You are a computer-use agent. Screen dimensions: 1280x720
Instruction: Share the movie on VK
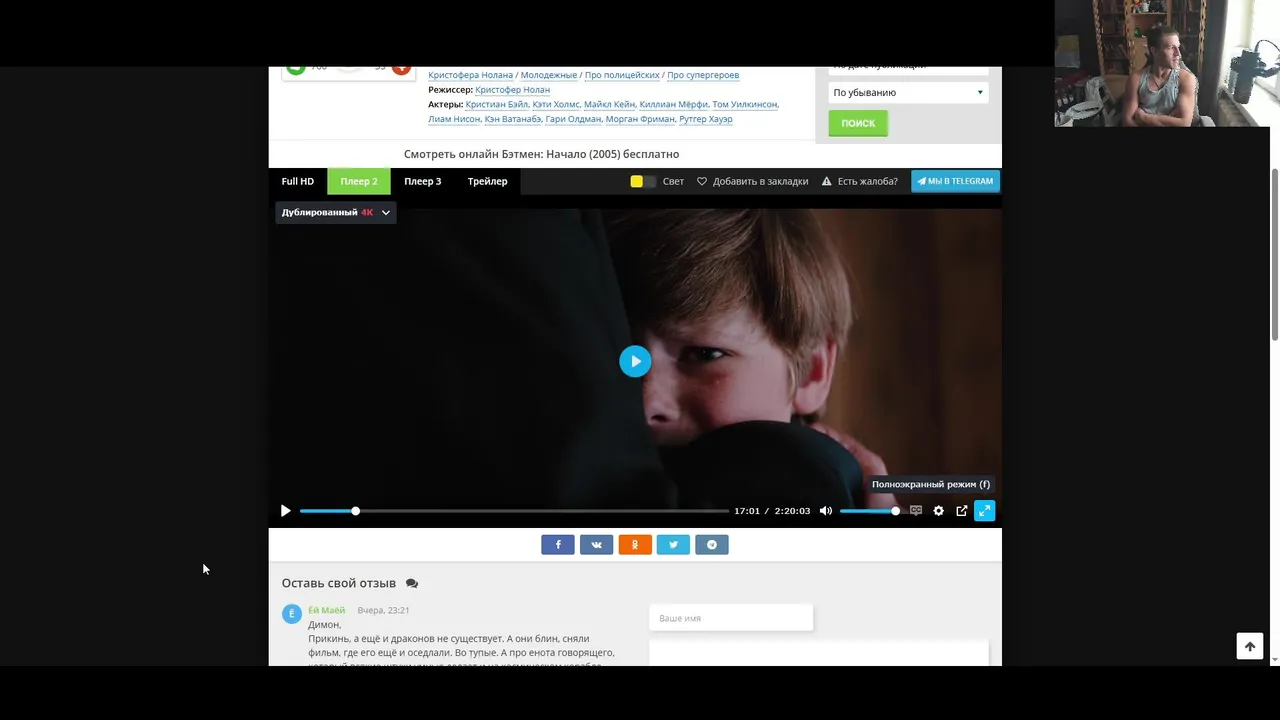596,544
